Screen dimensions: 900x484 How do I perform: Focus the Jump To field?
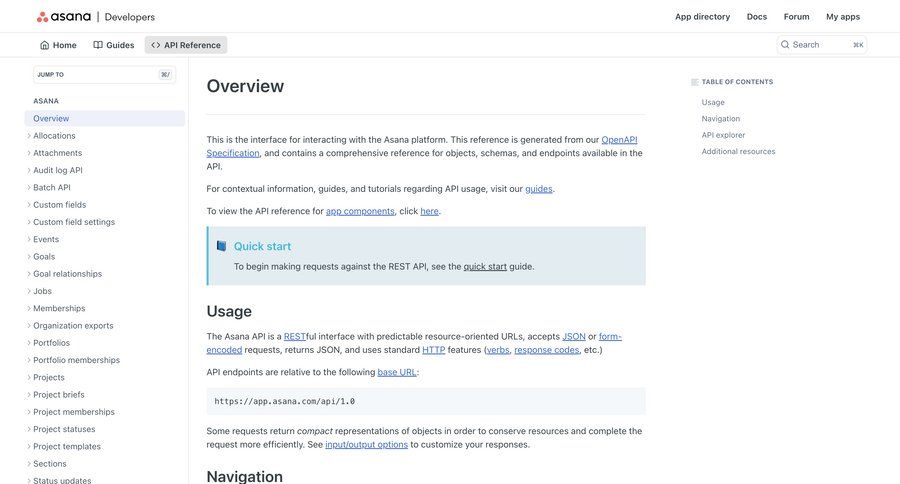click(104, 75)
